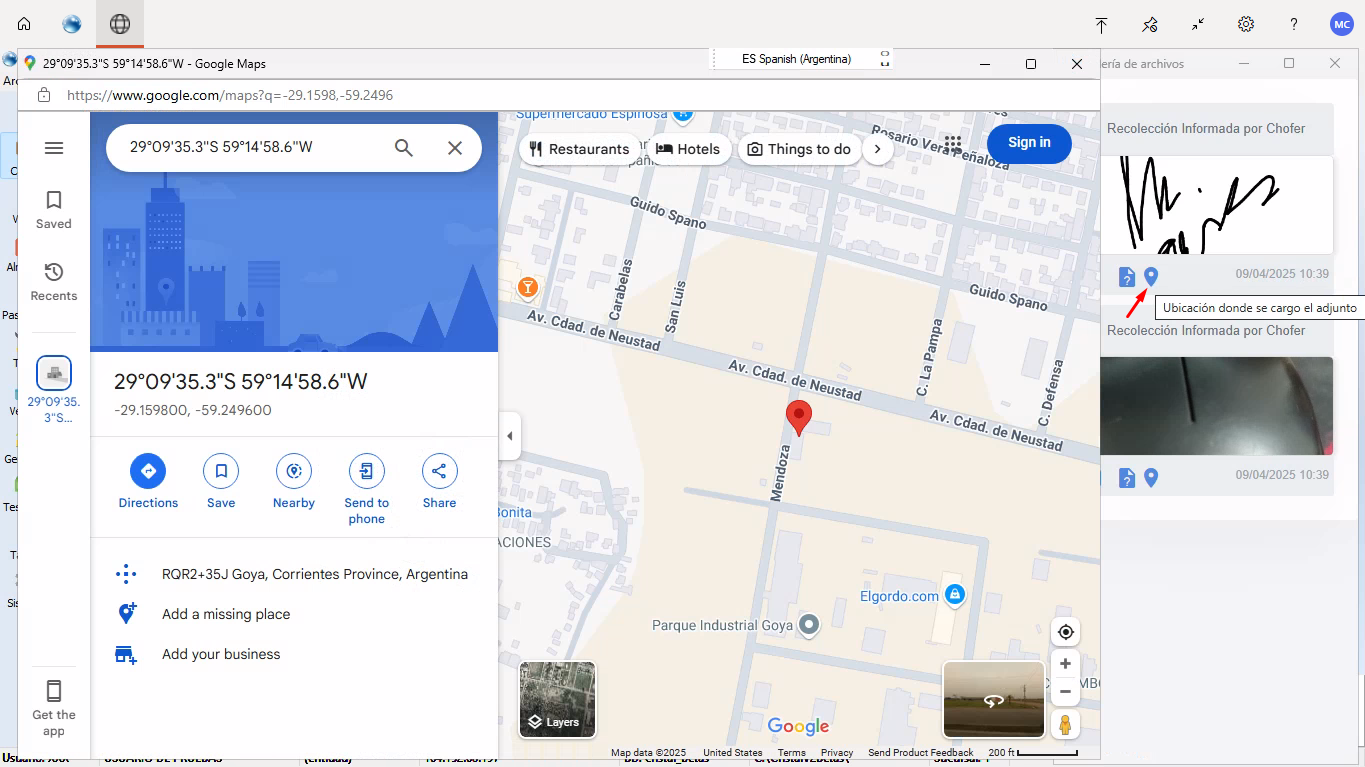Open the photo attachment thumbnail
The image size is (1365, 767).
(1217, 406)
